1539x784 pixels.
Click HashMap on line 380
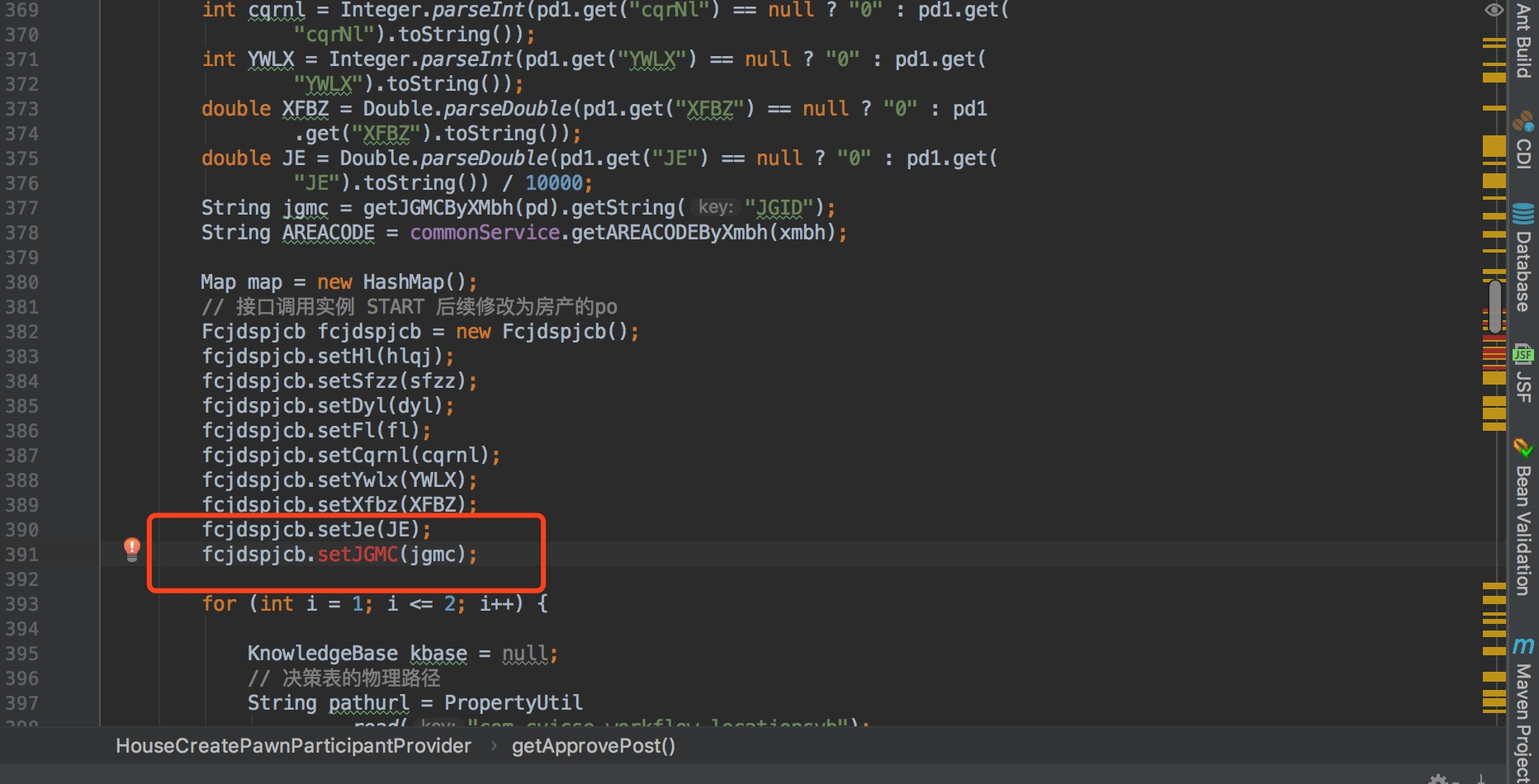point(404,282)
